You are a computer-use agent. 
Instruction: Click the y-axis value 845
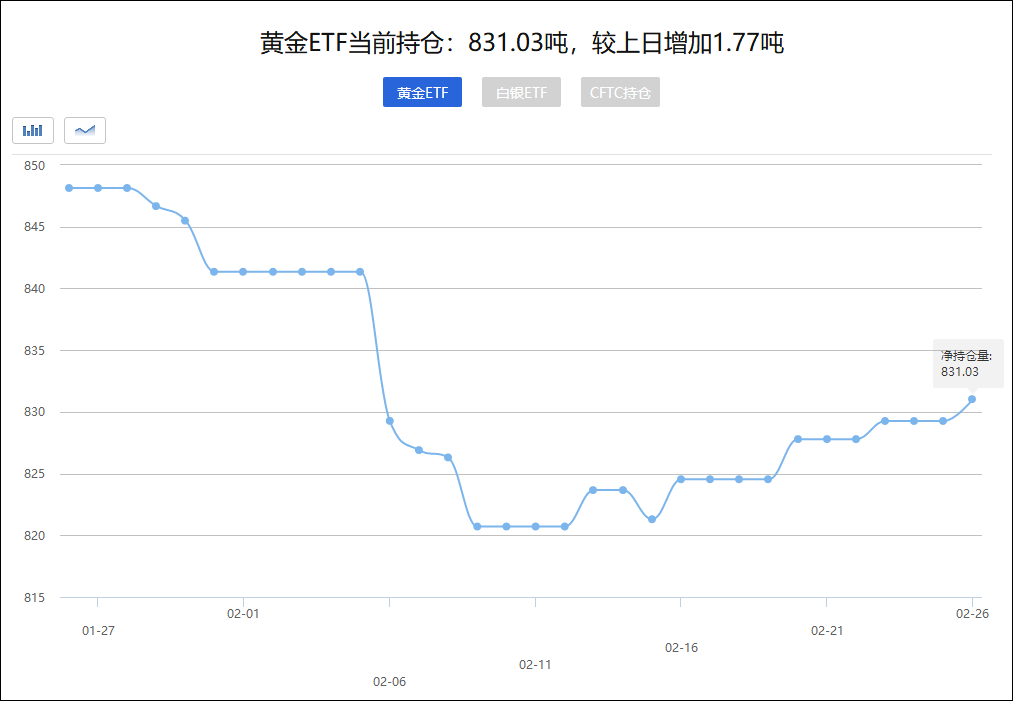tap(35, 227)
